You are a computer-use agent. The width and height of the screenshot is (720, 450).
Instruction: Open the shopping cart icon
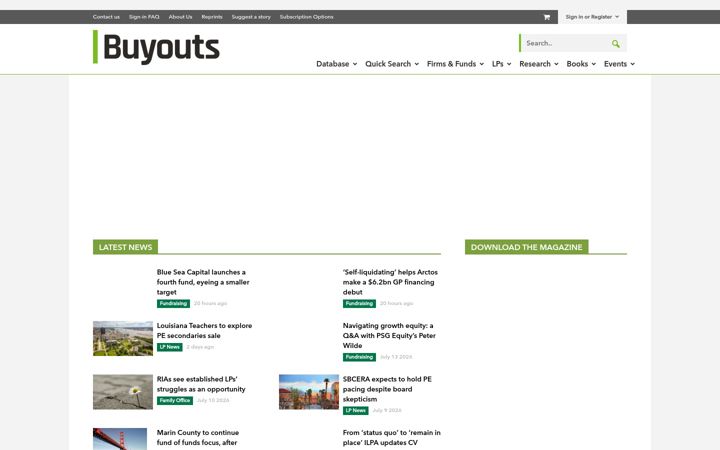[x=546, y=17]
